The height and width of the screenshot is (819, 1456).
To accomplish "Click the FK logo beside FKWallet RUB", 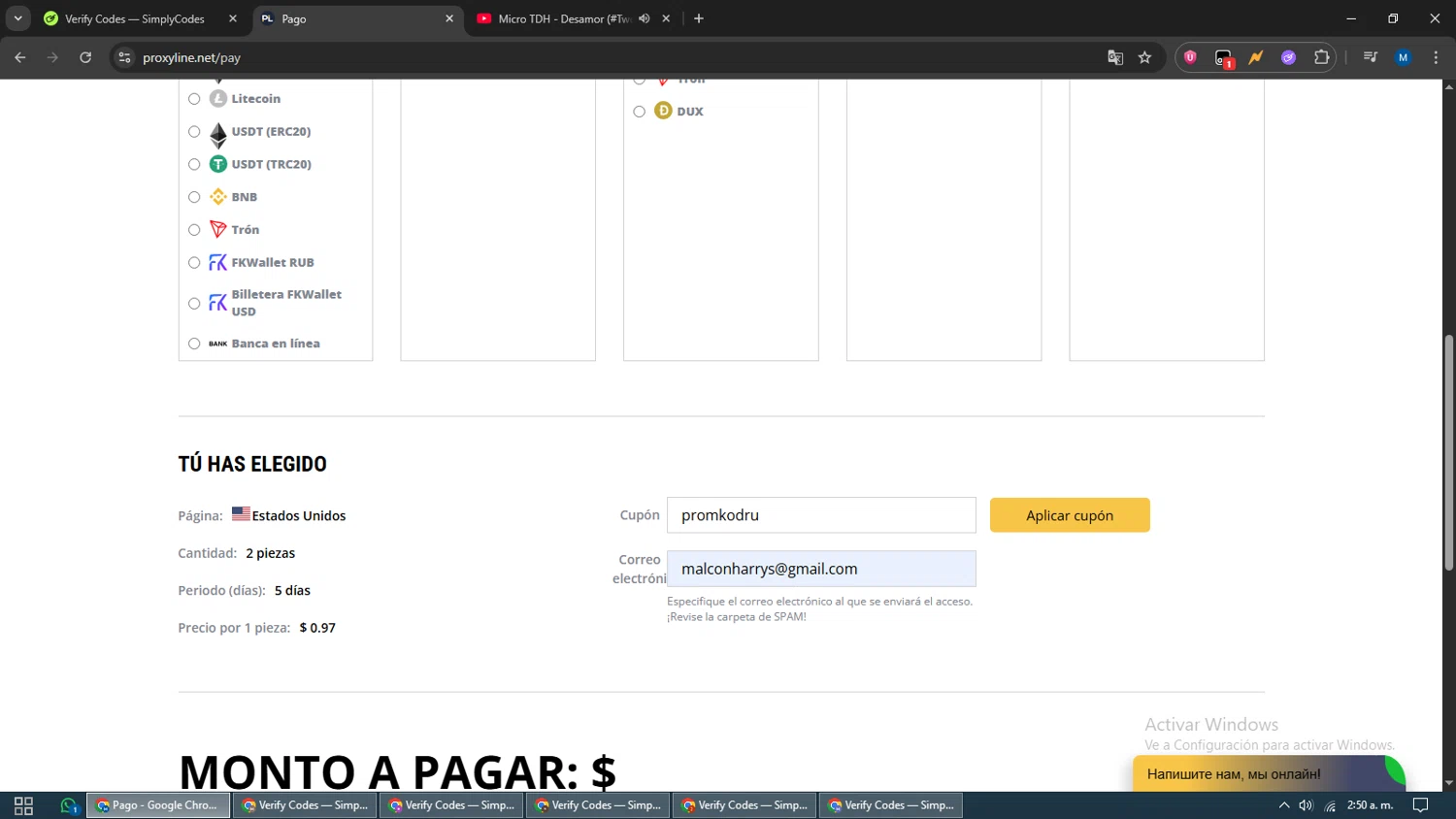I will point(218,263).
